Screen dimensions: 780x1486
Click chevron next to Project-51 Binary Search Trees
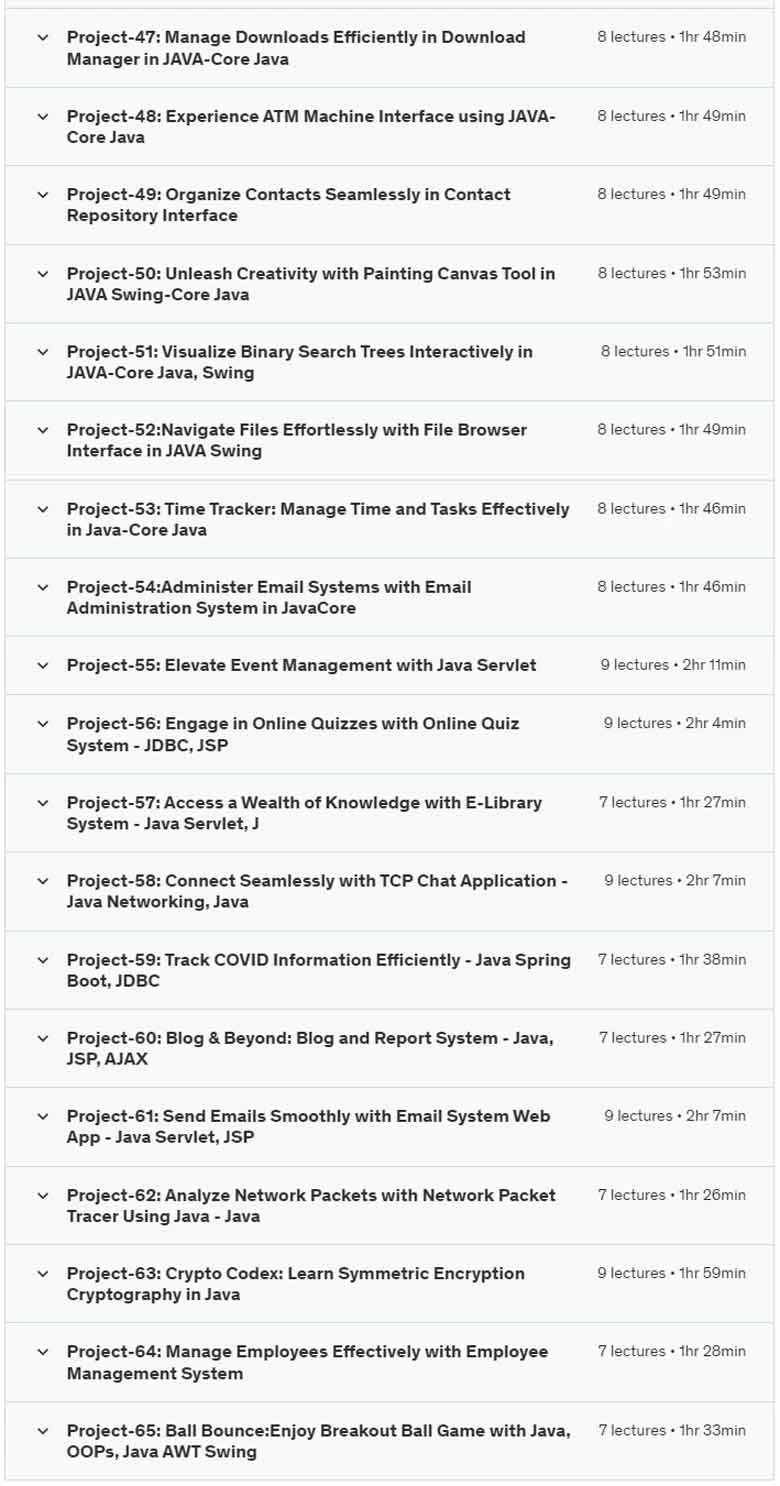click(x=42, y=351)
